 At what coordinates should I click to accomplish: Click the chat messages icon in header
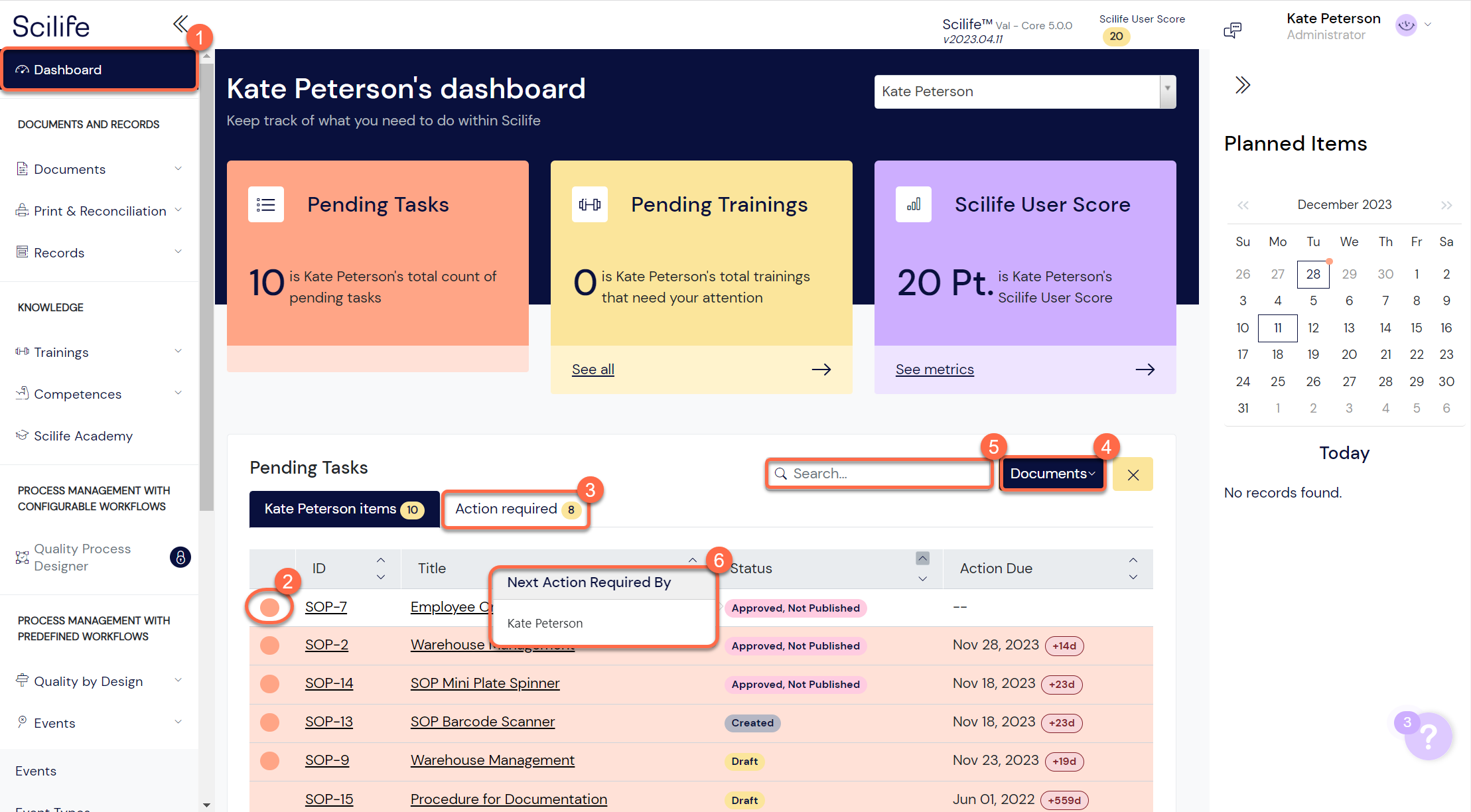pyautogui.click(x=1232, y=30)
